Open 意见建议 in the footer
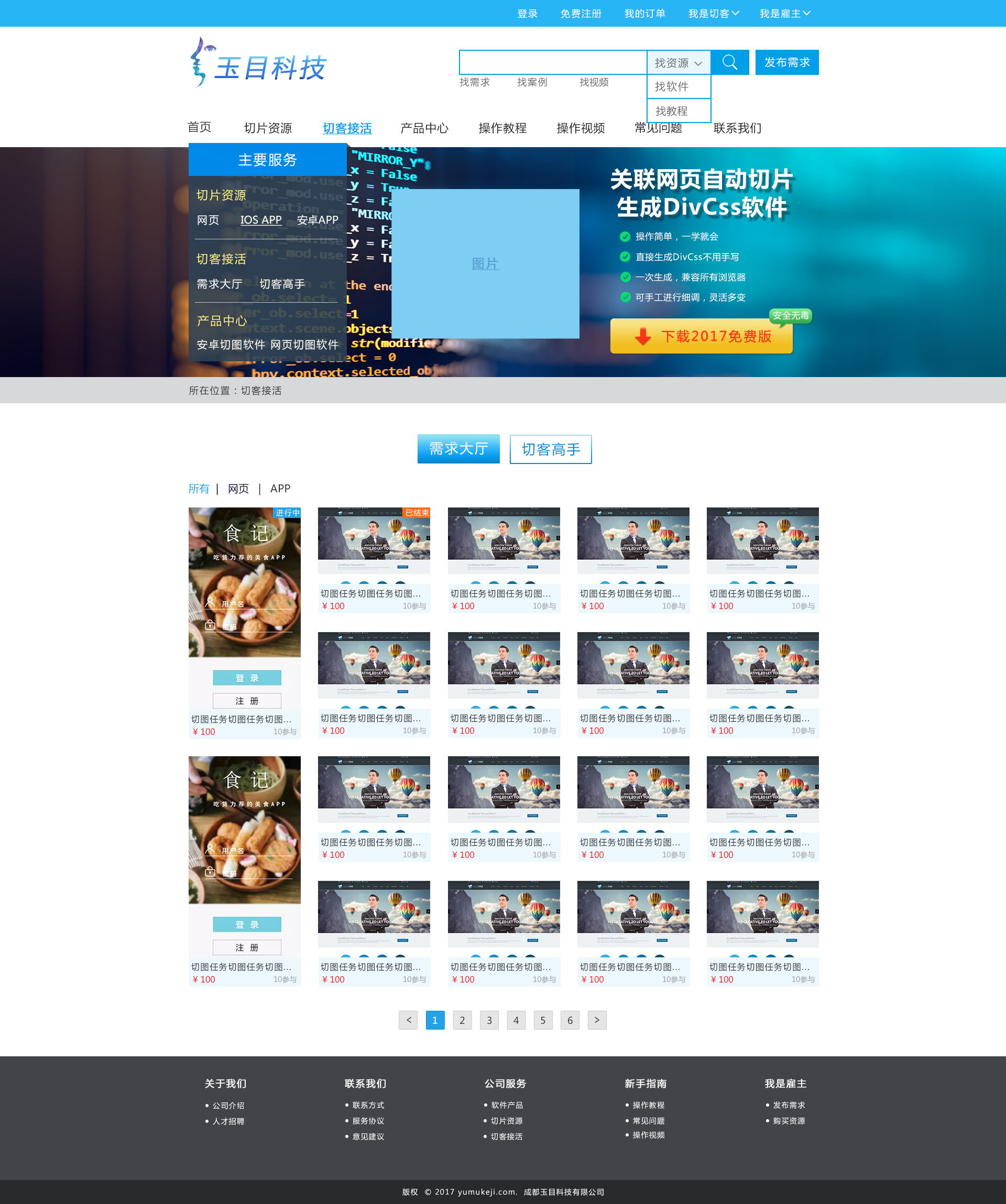Screen dimensions: 1006x1204 (x=368, y=1136)
